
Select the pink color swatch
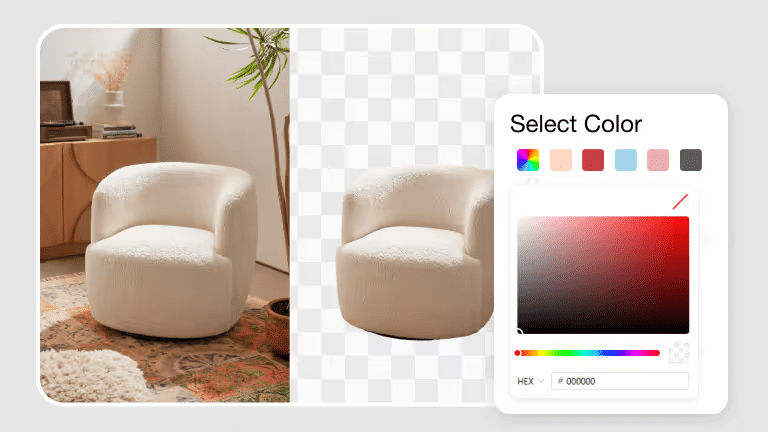click(x=658, y=160)
